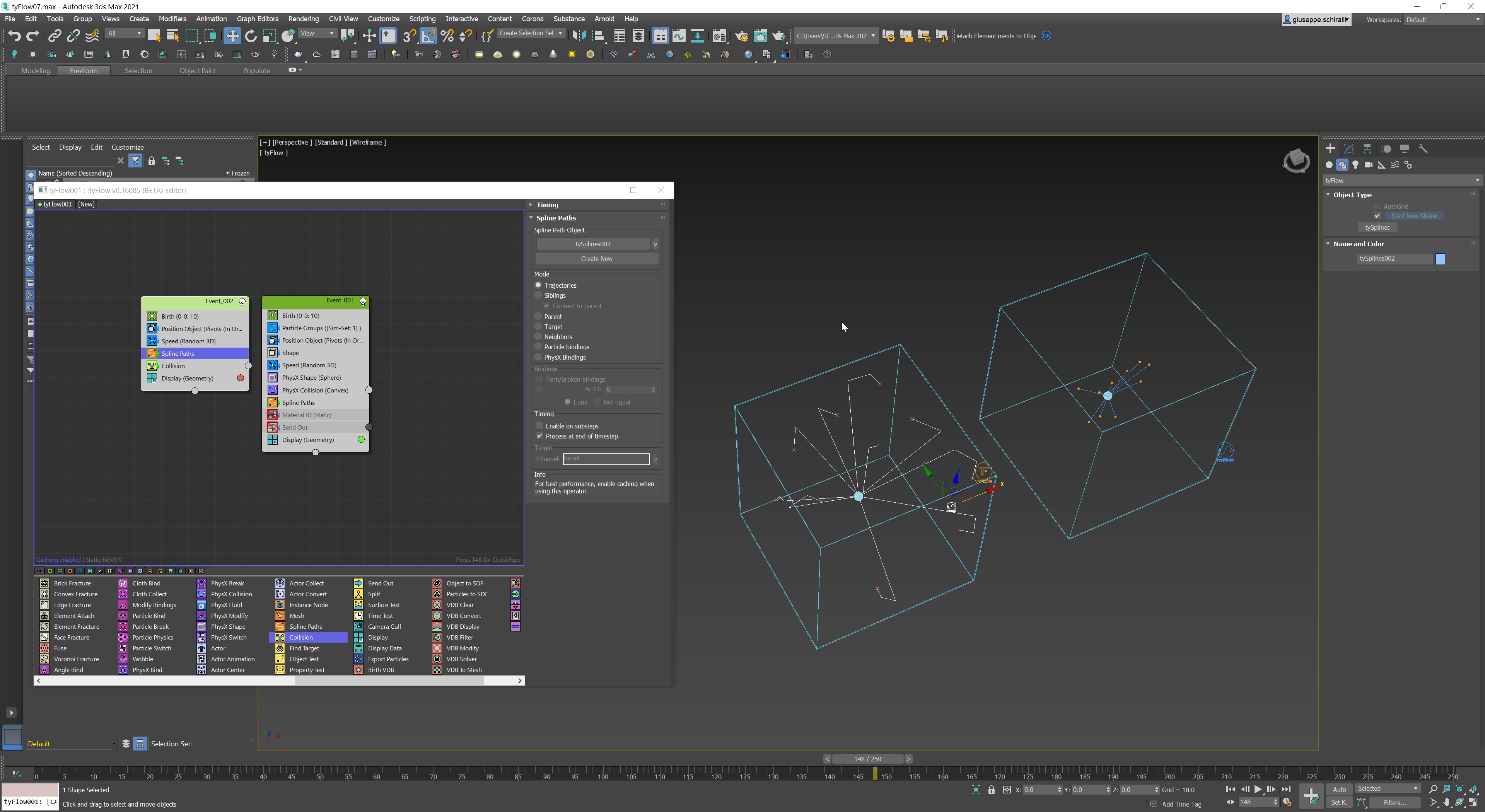The height and width of the screenshot is (812, 1485).
Task: Click the tySplines002 object color swatch
Action: pyautogui.click(x=1440, y=259)
